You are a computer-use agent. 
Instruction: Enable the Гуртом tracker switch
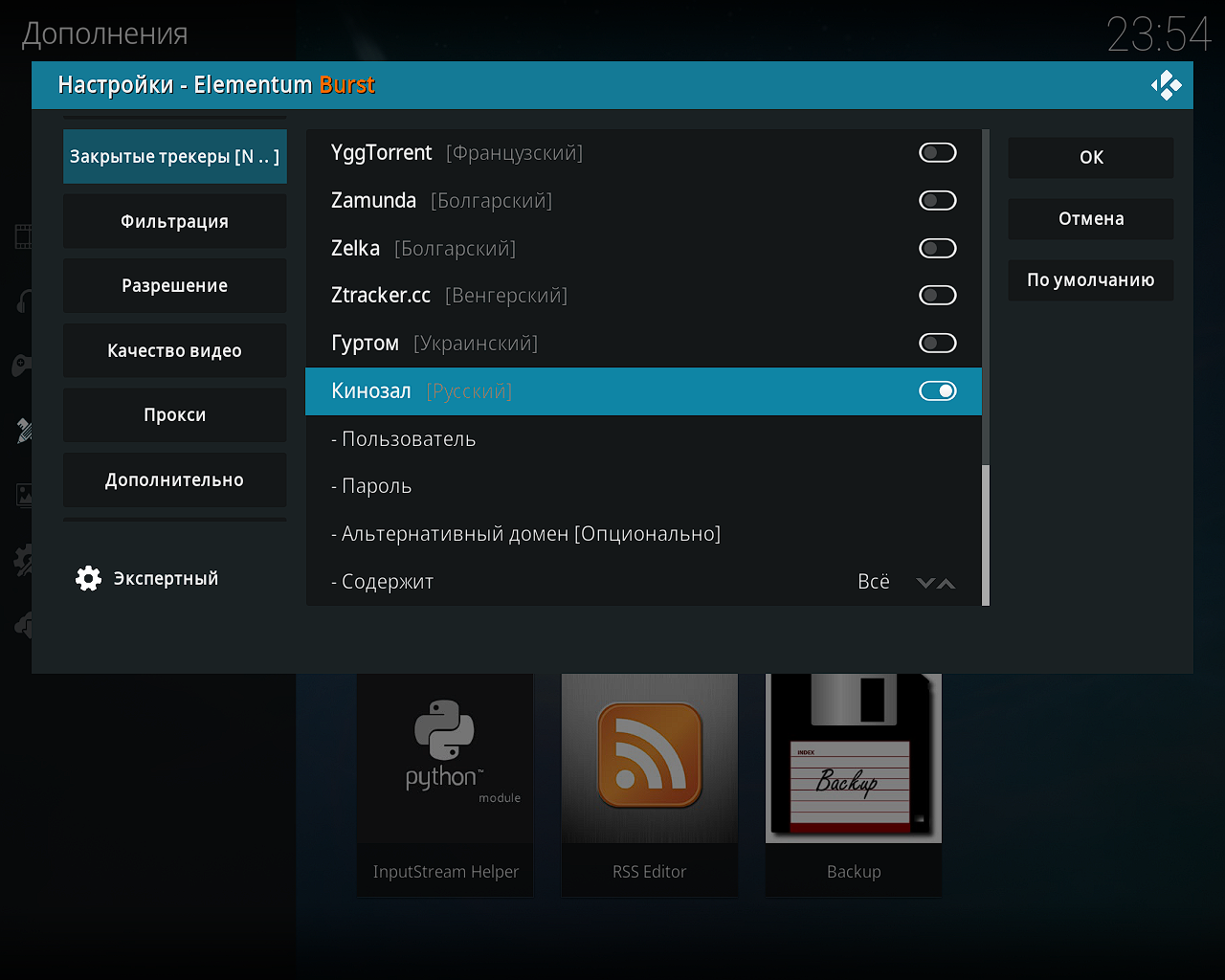pos(937,343)
